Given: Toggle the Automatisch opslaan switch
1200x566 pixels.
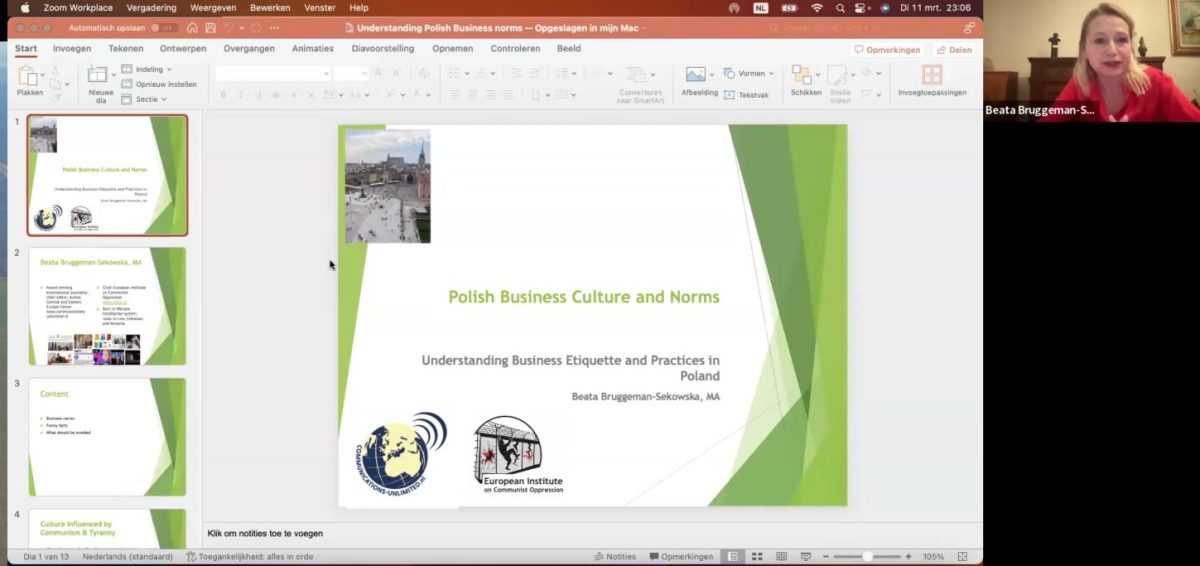Looking at the screenshot, I should (x=165, y=28).
